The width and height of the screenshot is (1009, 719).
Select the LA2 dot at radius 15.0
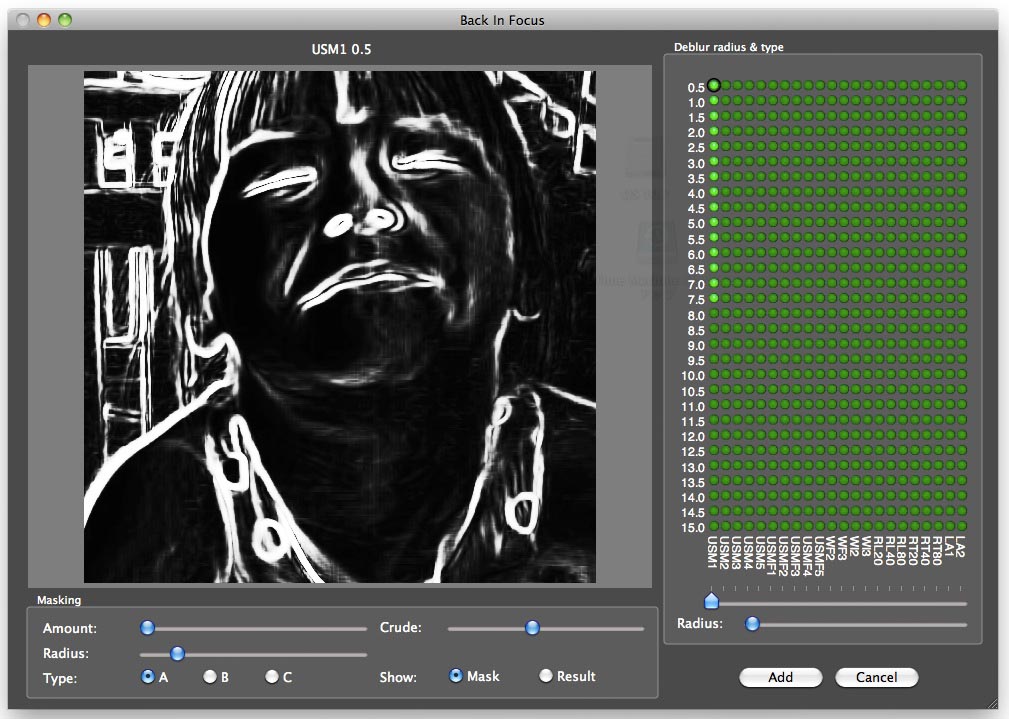pos(962,527)
